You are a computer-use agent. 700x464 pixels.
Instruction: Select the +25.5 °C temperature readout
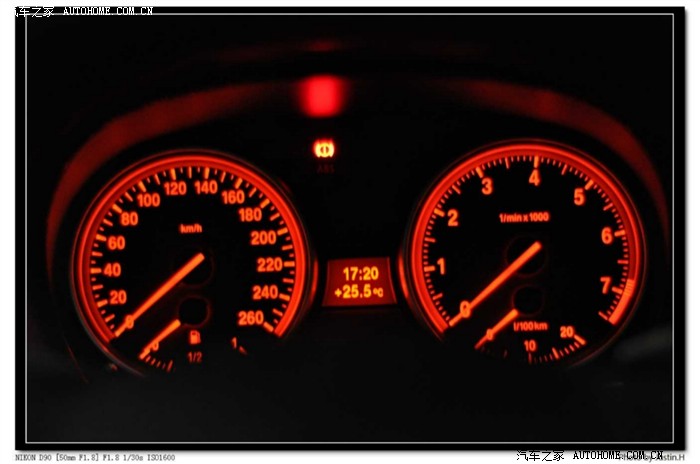(359, 291)
